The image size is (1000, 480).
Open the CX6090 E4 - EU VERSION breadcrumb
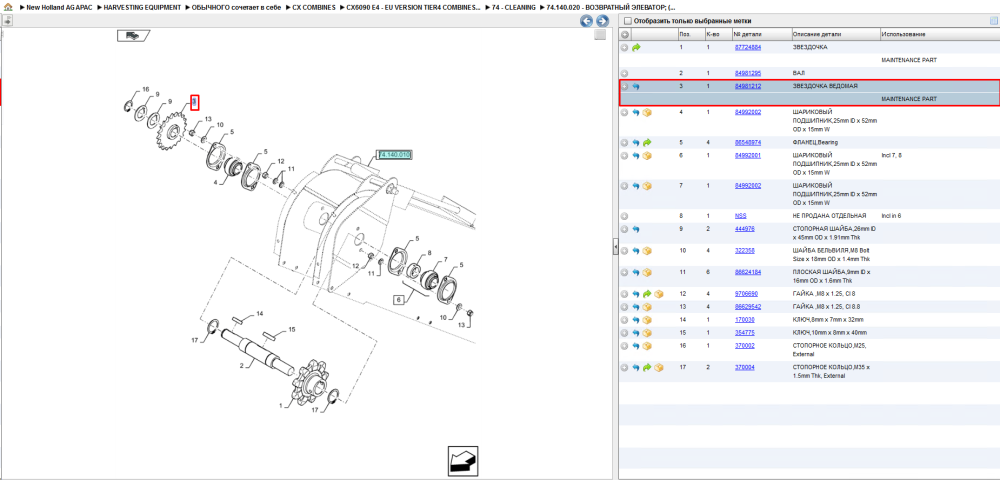(411, 7)
